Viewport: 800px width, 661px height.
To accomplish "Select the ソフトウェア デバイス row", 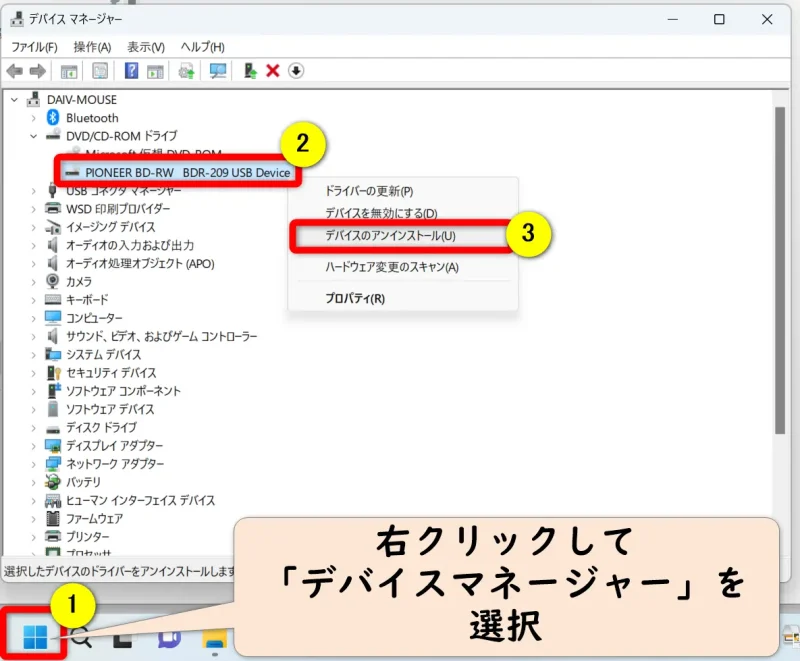I will point(110,409).
